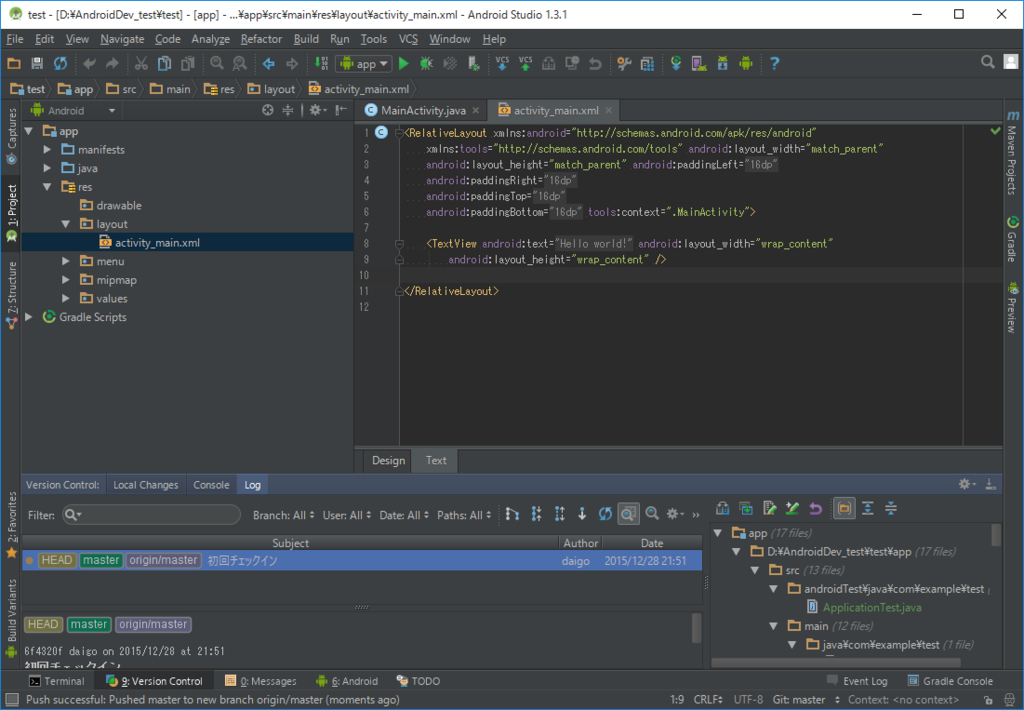Image resolution: width=1024 pixels, height=710 pixels.
Task: Click the Open folder toolbar icon
Action: tap(14, 63)
